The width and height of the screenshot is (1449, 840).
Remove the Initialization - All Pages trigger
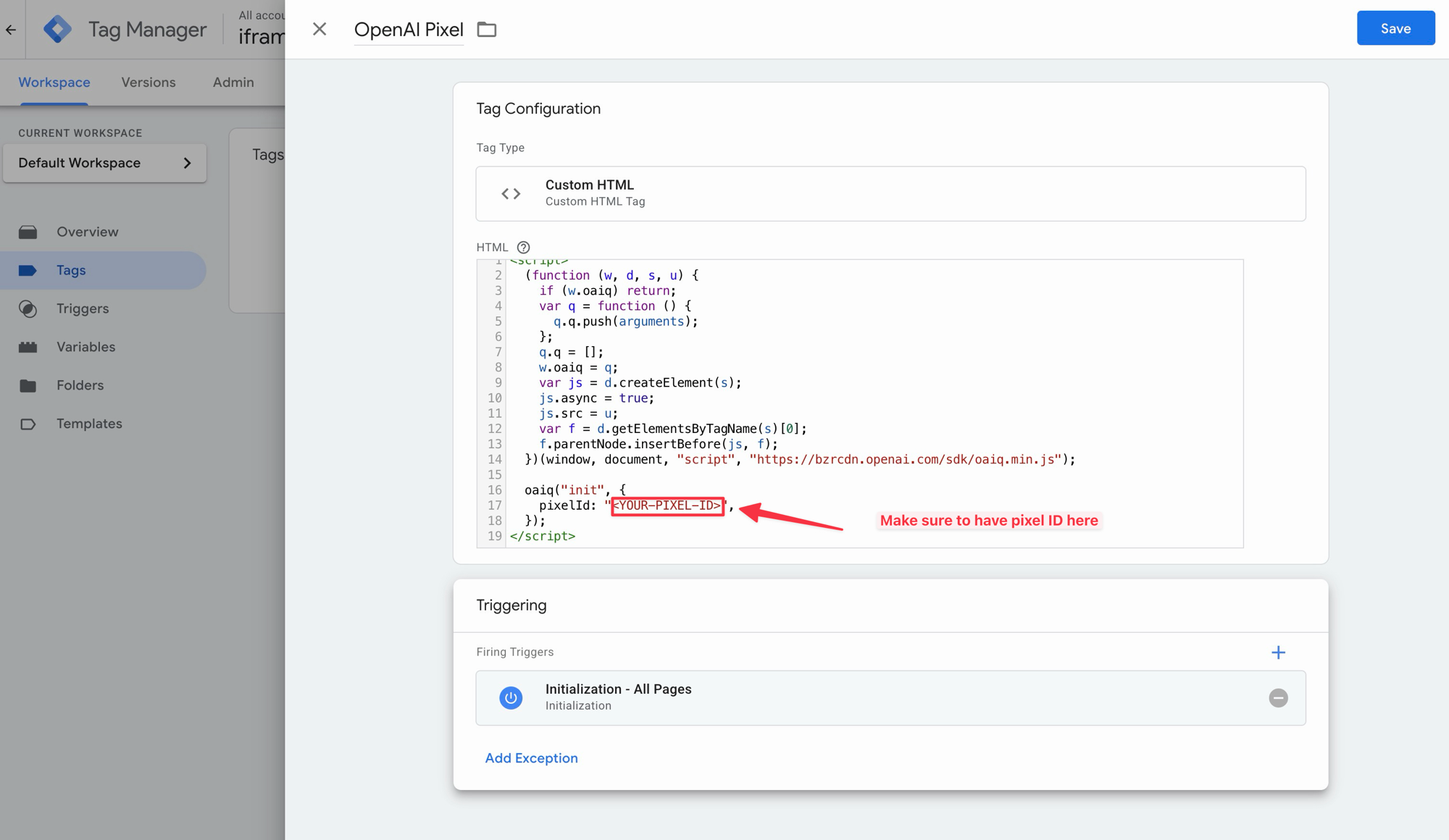click(1278, 697)
